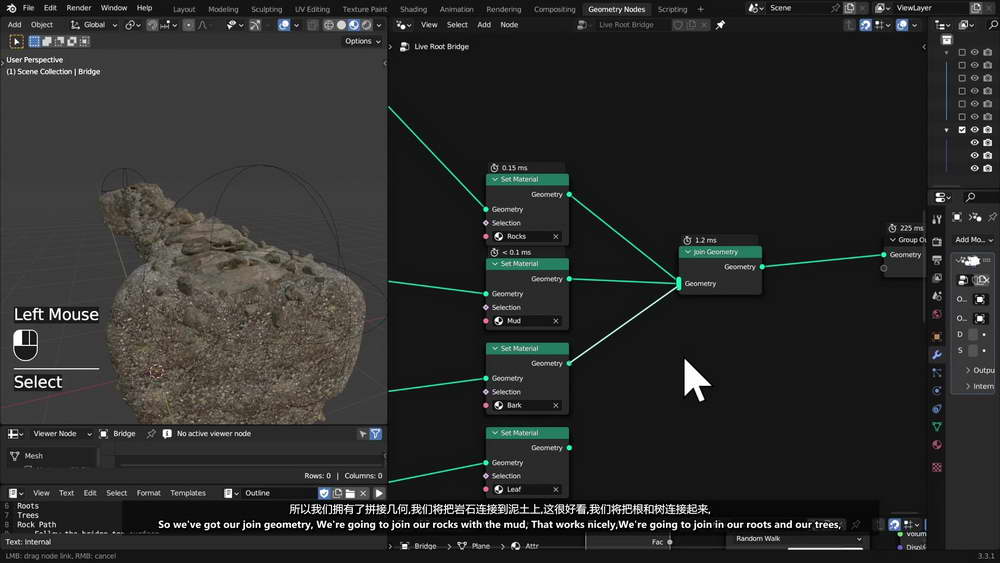Switch viewport shading to wireframe
Image resolution: width=1000 pixels, height=563 pixels.
point(328,25)
